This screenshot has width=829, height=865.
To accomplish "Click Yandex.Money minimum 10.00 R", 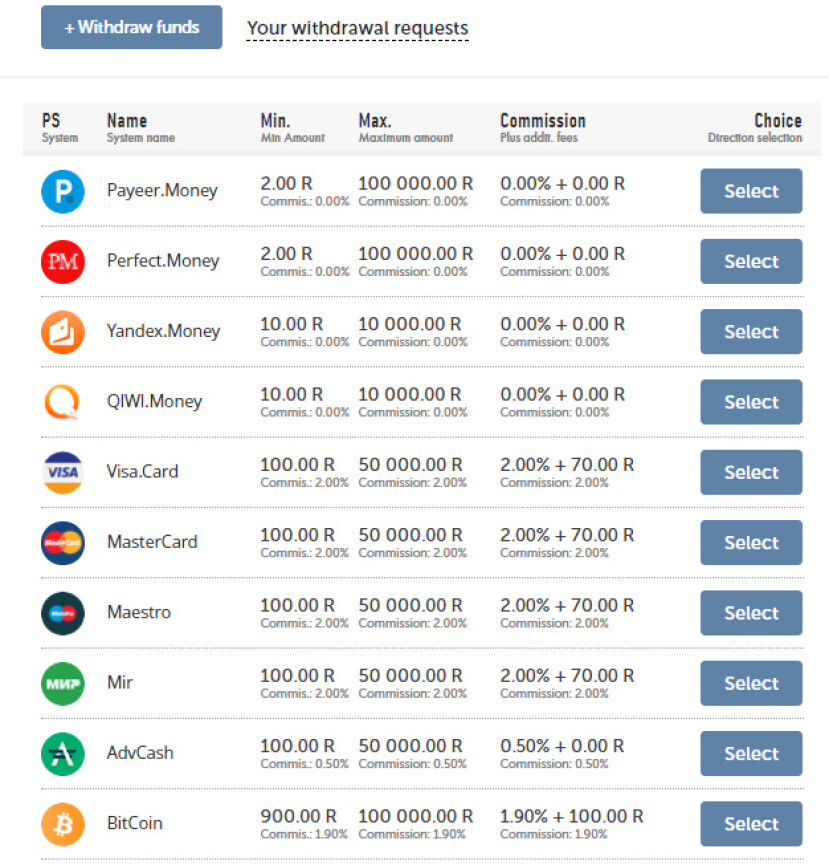I will pyautogui.click(x=291, y=324).
